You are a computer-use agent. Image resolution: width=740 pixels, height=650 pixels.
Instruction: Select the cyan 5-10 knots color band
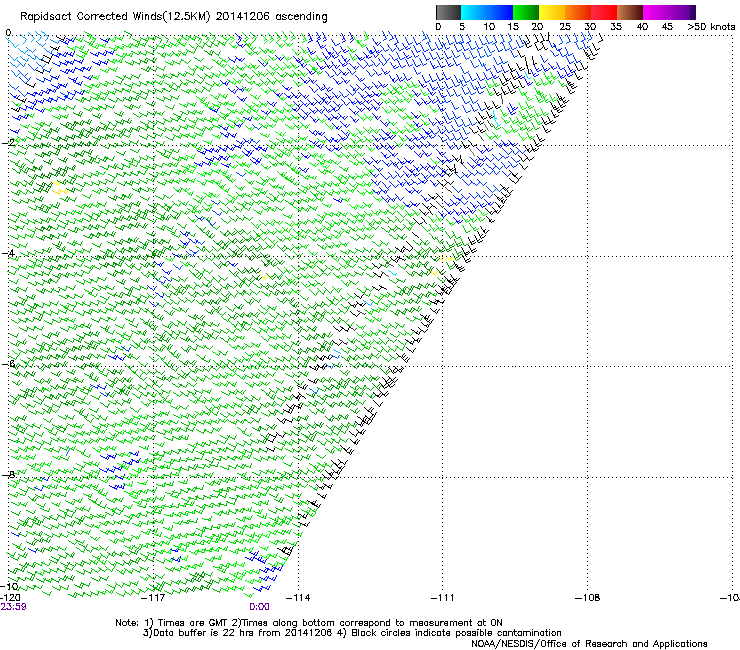pos(474,12)
